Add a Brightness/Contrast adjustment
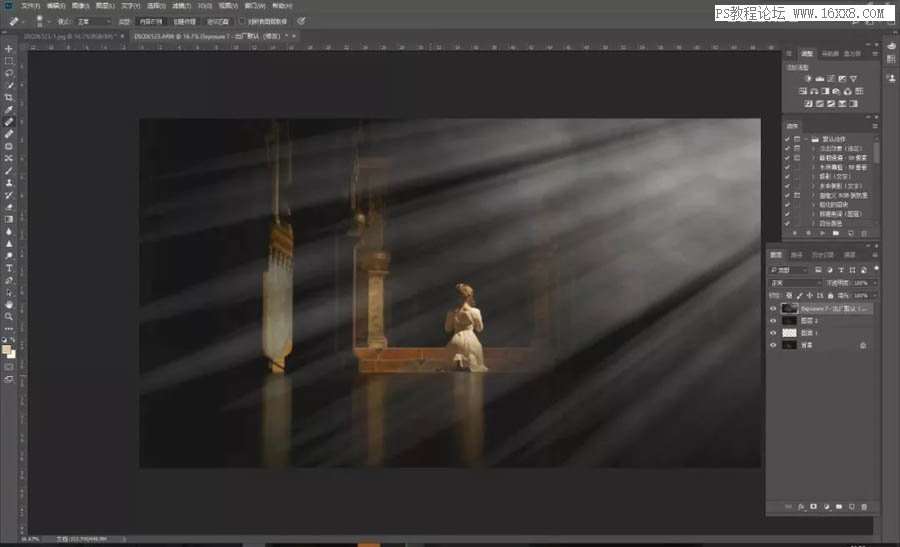The width and height of the screenshot is (900, 547). pyautogui.click(x=808, y=79)
